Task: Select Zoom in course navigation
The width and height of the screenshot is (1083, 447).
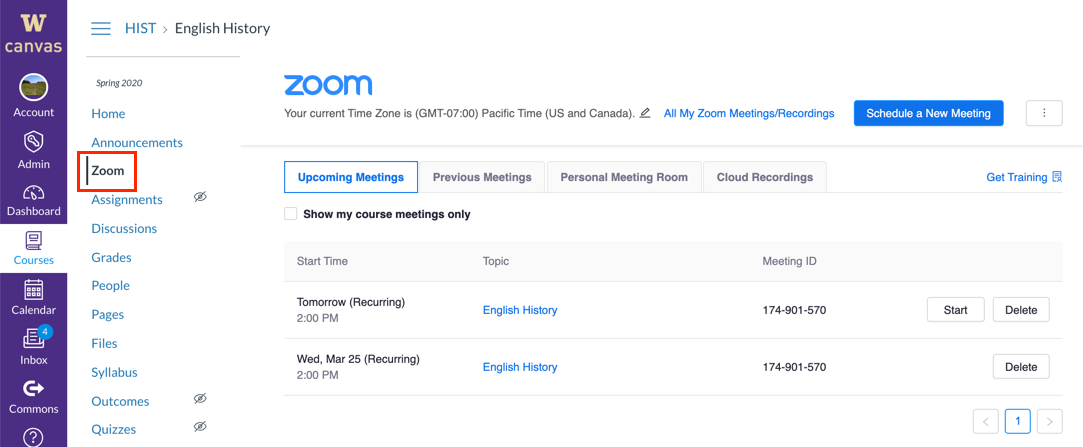Action: pos(108,171)
